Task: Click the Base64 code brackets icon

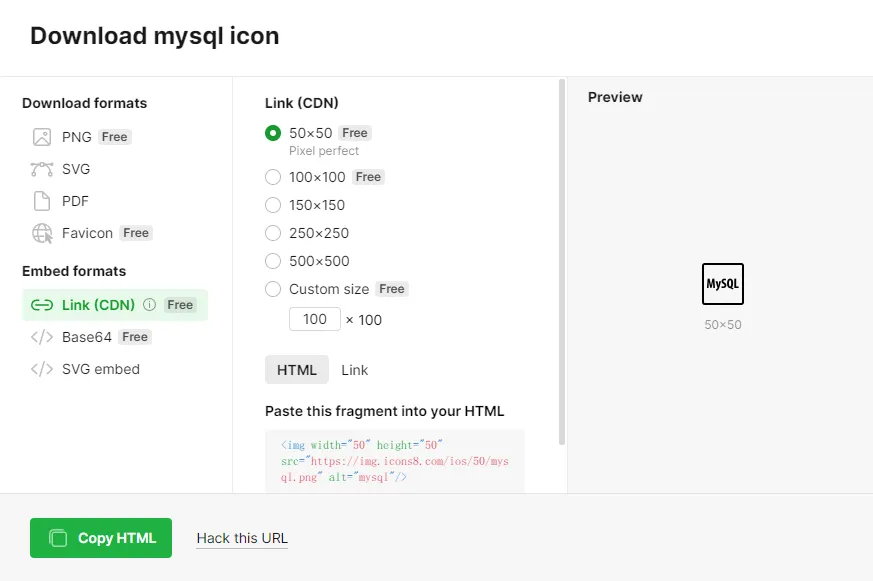Action: click(42, 337)
